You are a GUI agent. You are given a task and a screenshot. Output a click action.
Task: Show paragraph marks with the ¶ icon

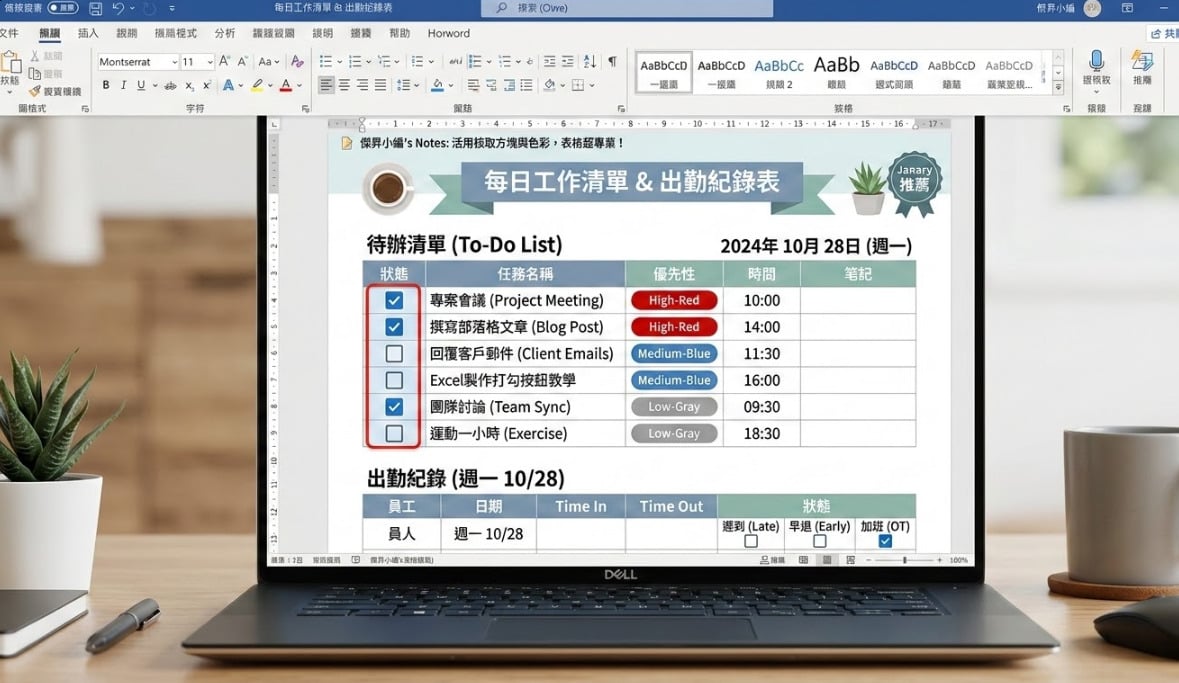pos(612,61)
